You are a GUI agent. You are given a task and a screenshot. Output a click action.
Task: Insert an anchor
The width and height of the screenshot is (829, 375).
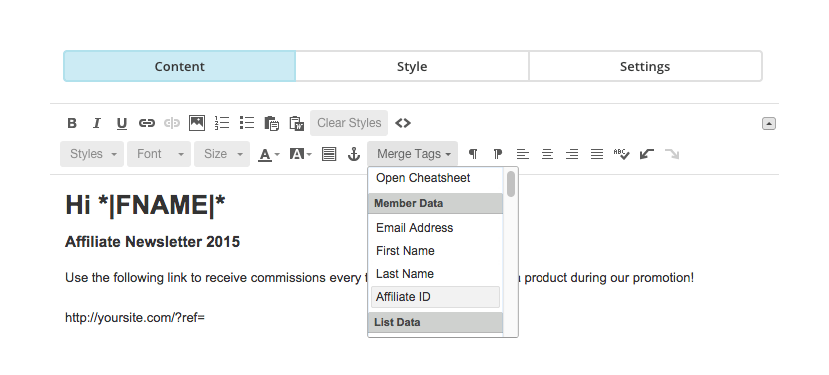pos(354,154)
